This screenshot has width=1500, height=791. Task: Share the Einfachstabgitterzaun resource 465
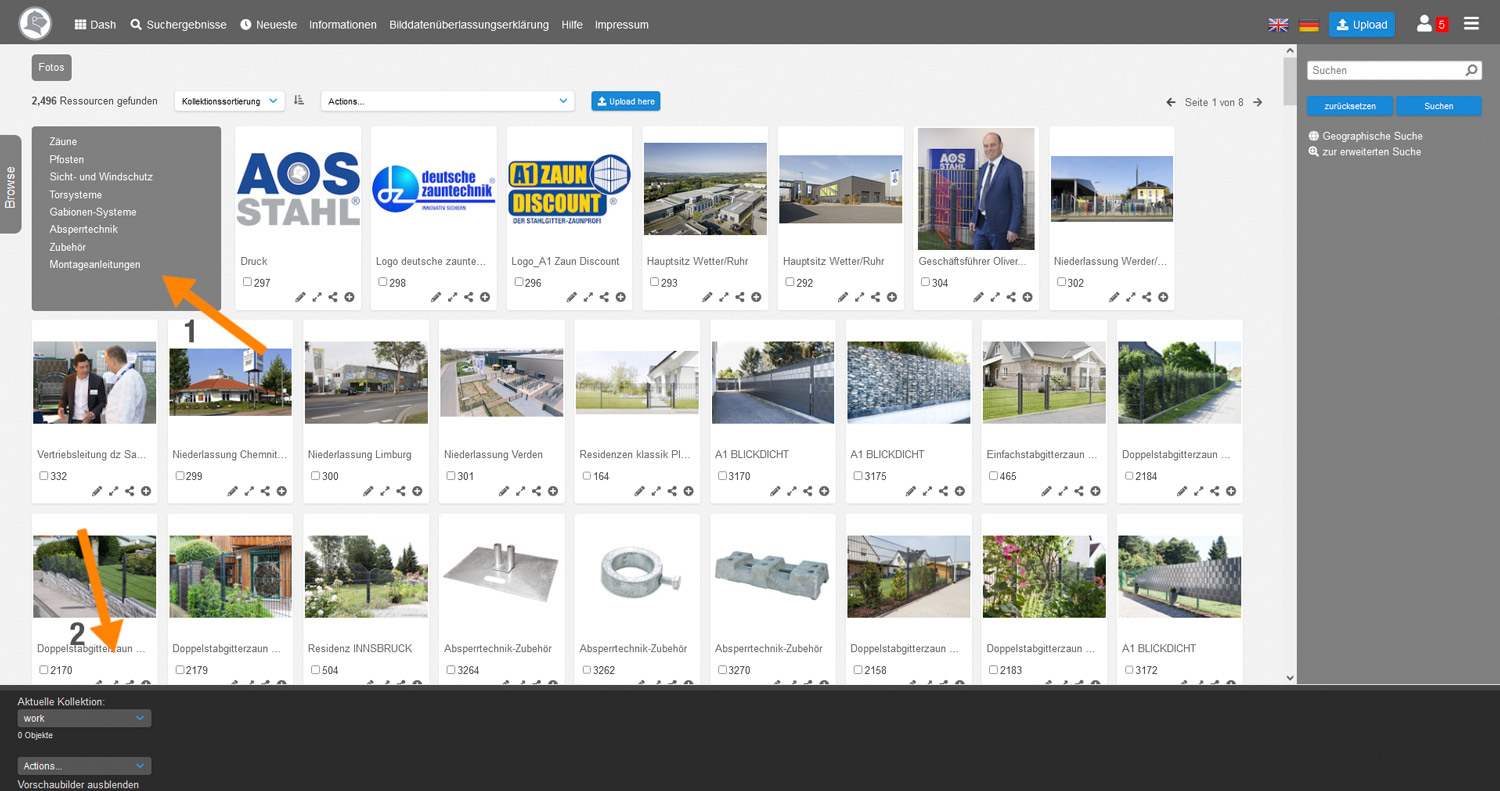(x=1079, y=491)
